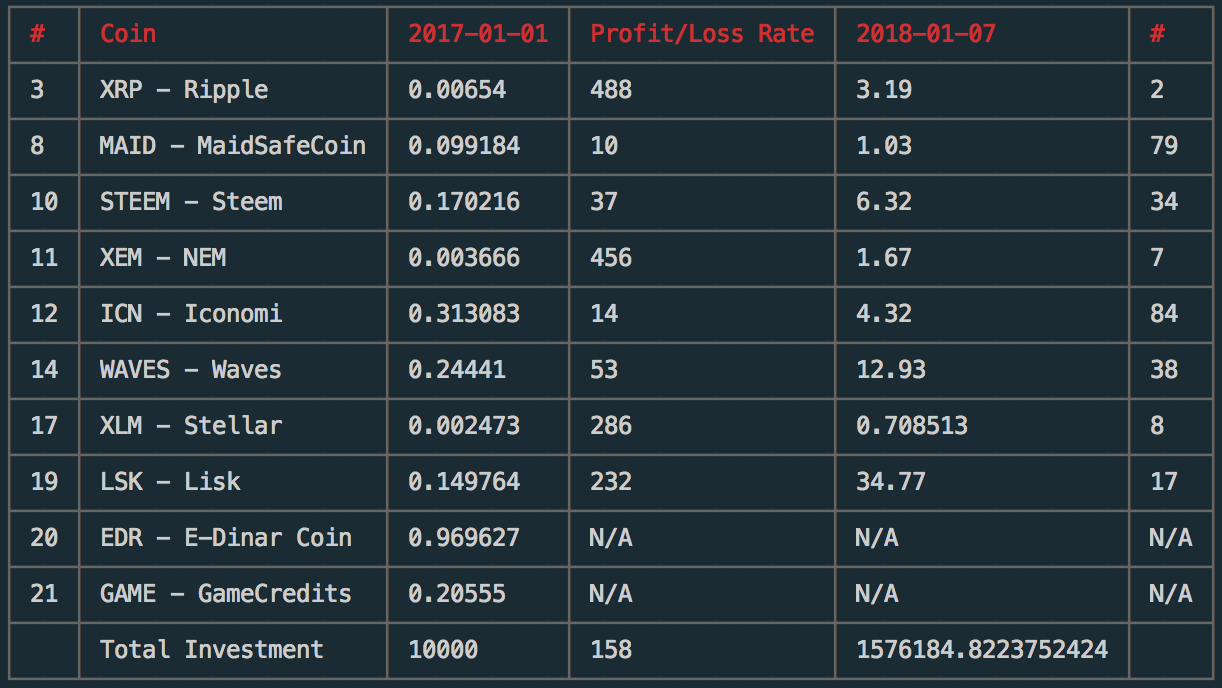This screenshot has width=1222, height=688.
Task: Click profit rate 37 in Steem row
Action: tap(604, 202)
